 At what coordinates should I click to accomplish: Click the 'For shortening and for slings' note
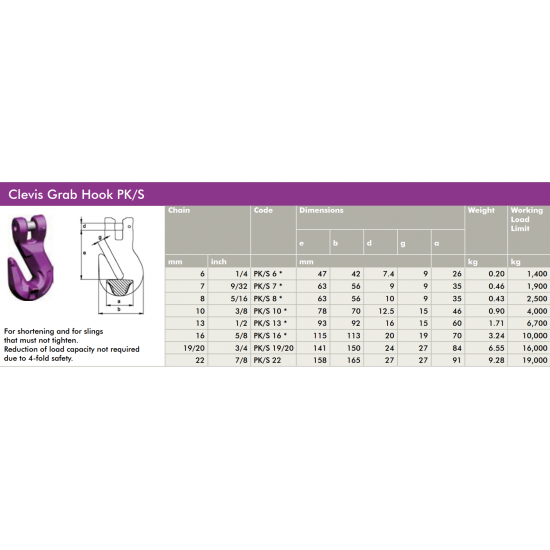click(x=53, y=331)
